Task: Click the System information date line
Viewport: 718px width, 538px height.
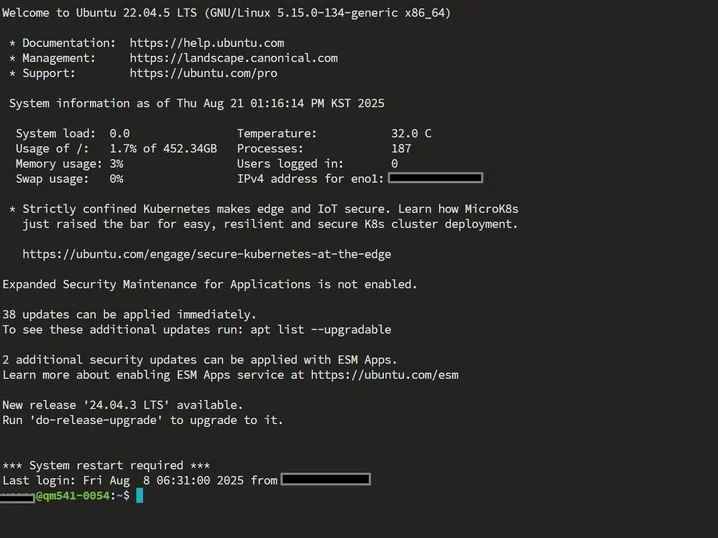Action: coord(197,103)
